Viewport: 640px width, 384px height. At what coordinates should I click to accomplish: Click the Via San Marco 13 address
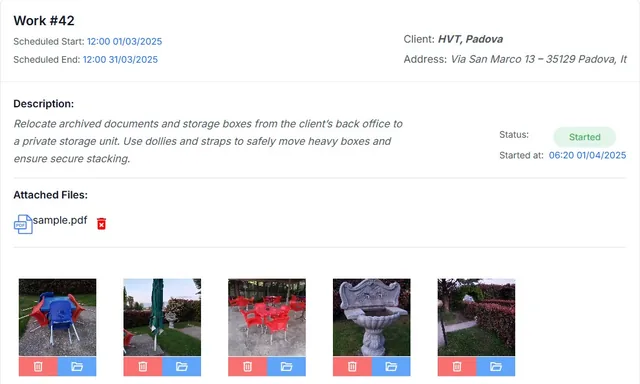pos(539,59)
